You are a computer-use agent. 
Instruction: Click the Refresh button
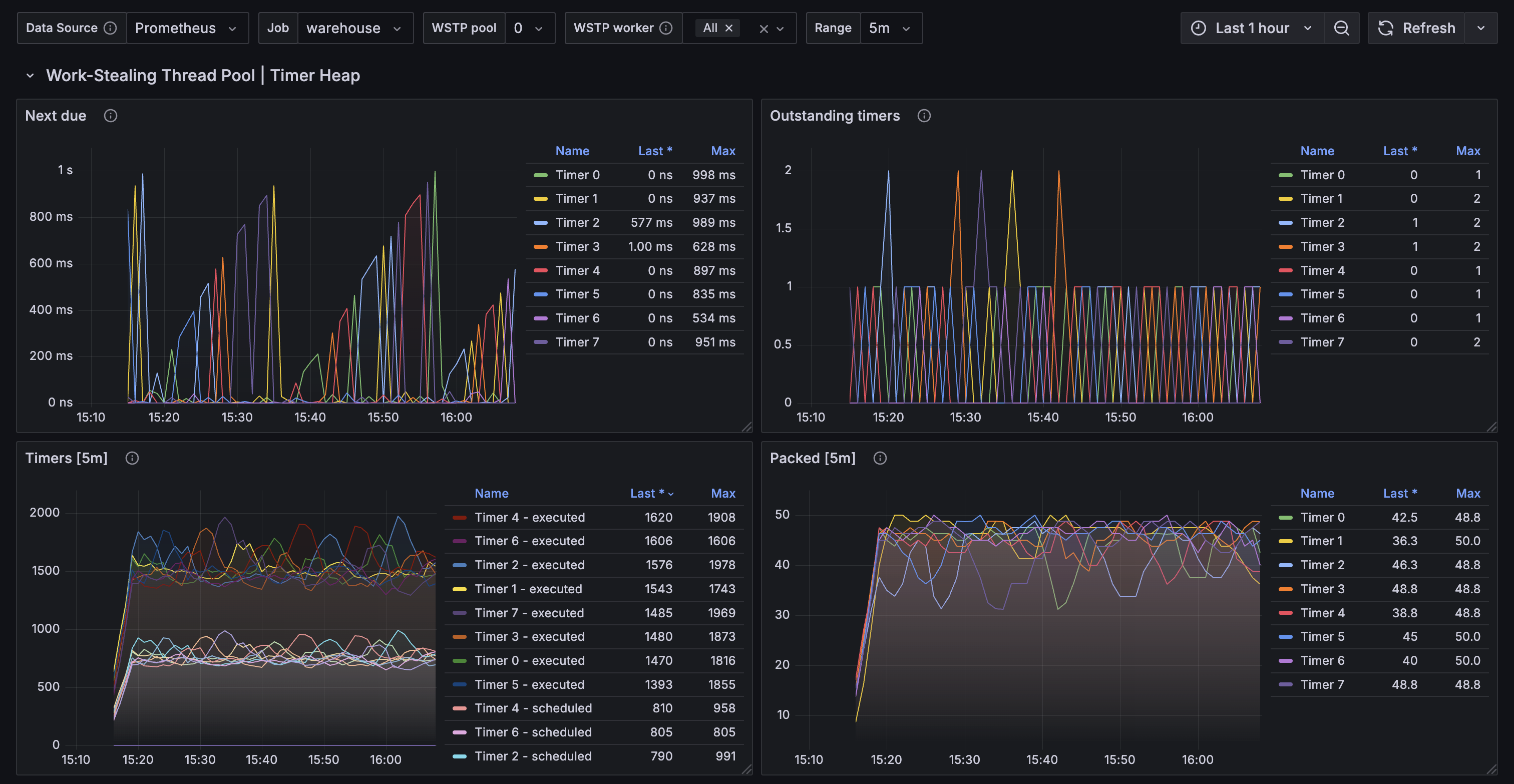tap(1416, 28)
